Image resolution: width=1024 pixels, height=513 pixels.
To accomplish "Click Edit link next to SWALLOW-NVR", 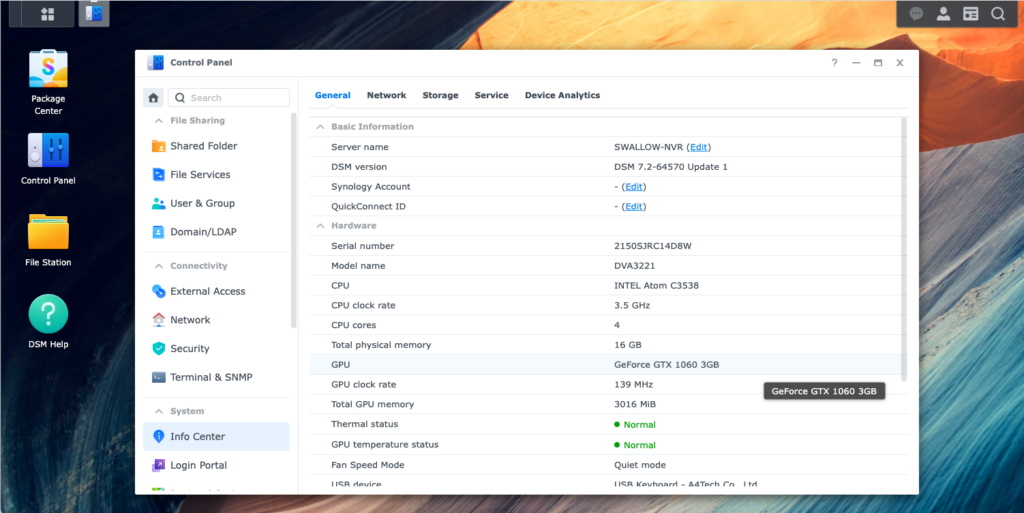I will [698, 147].
